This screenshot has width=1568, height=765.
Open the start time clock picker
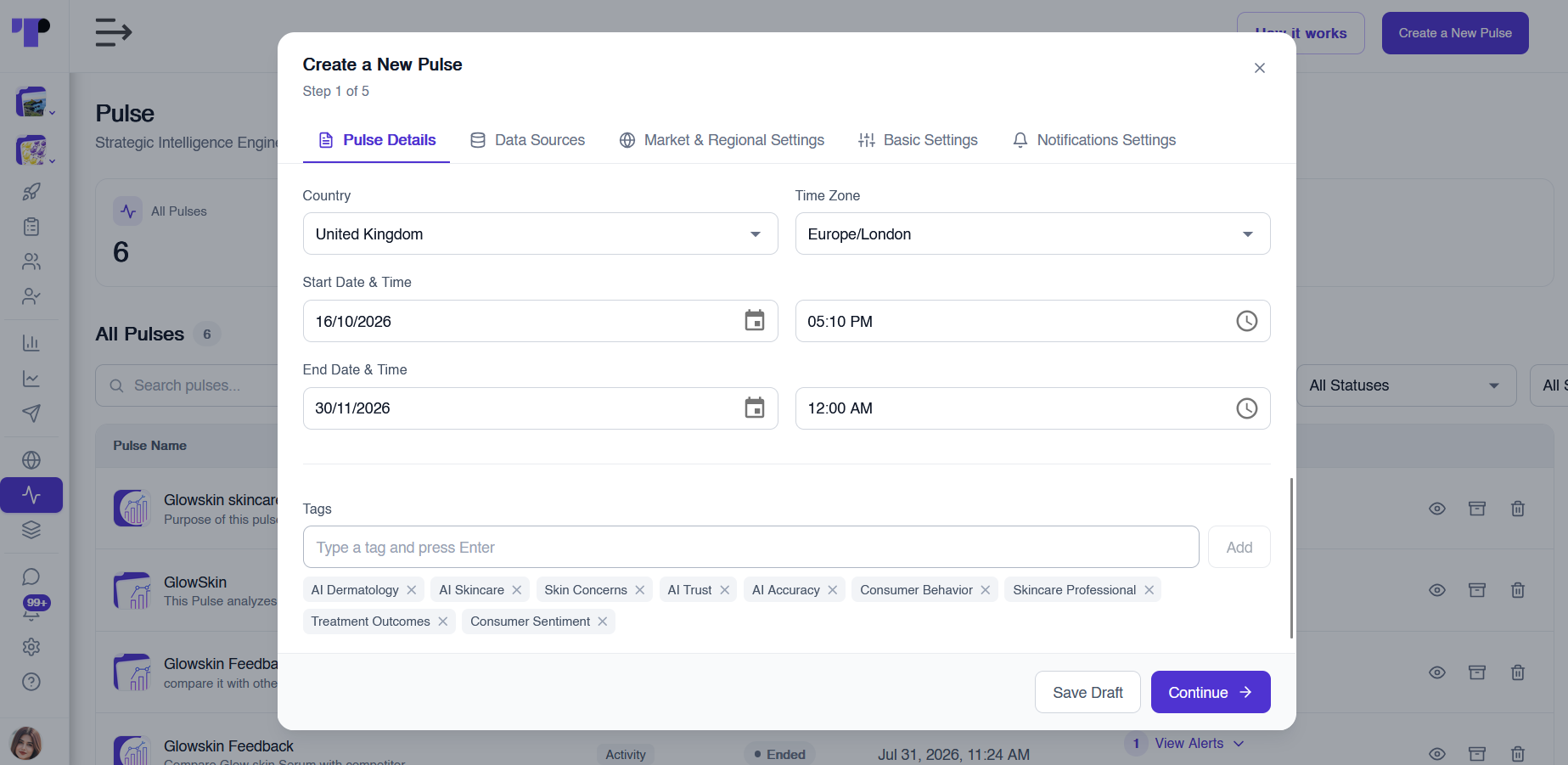(1246, 321)
